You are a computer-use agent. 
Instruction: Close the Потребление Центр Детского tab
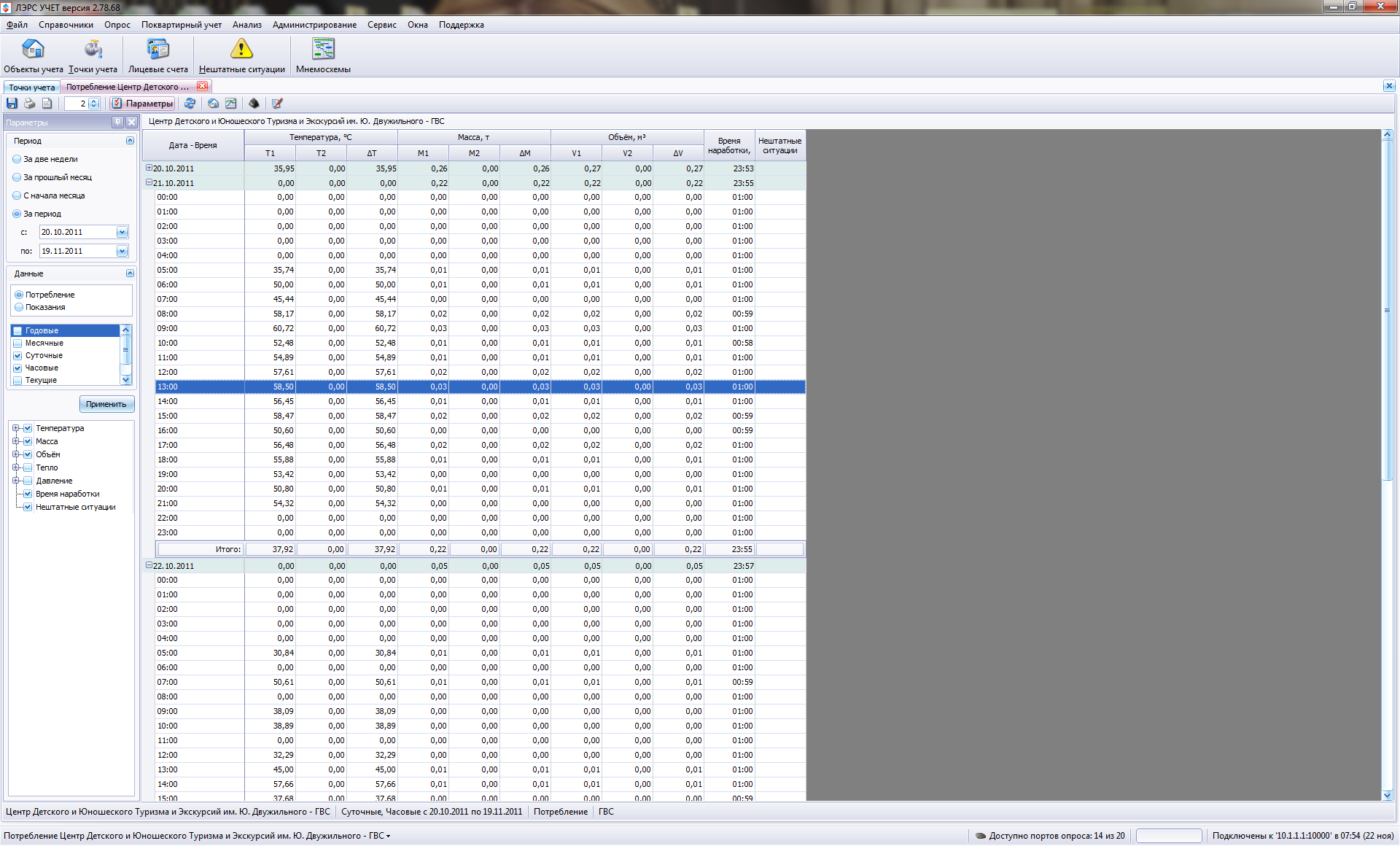[203, 87]
